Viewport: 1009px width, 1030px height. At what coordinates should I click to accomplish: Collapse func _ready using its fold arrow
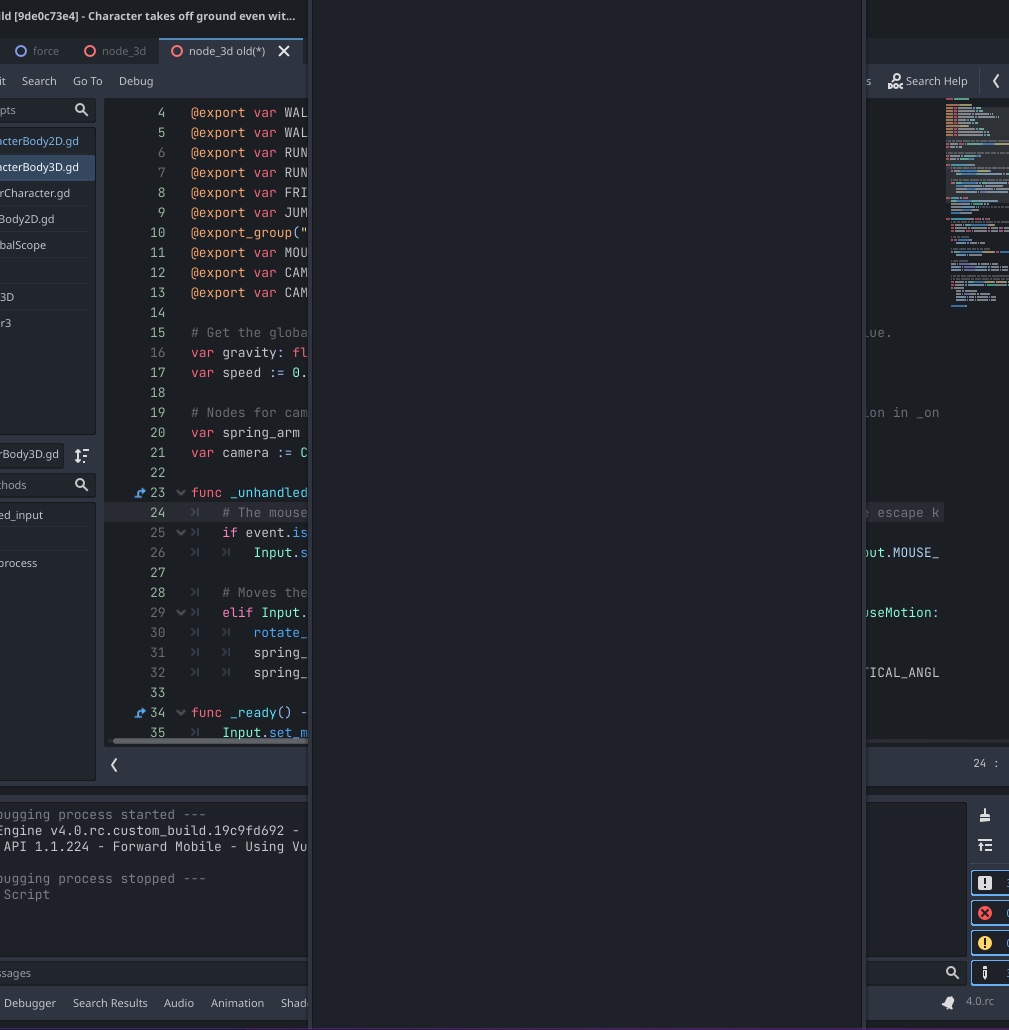180,712
